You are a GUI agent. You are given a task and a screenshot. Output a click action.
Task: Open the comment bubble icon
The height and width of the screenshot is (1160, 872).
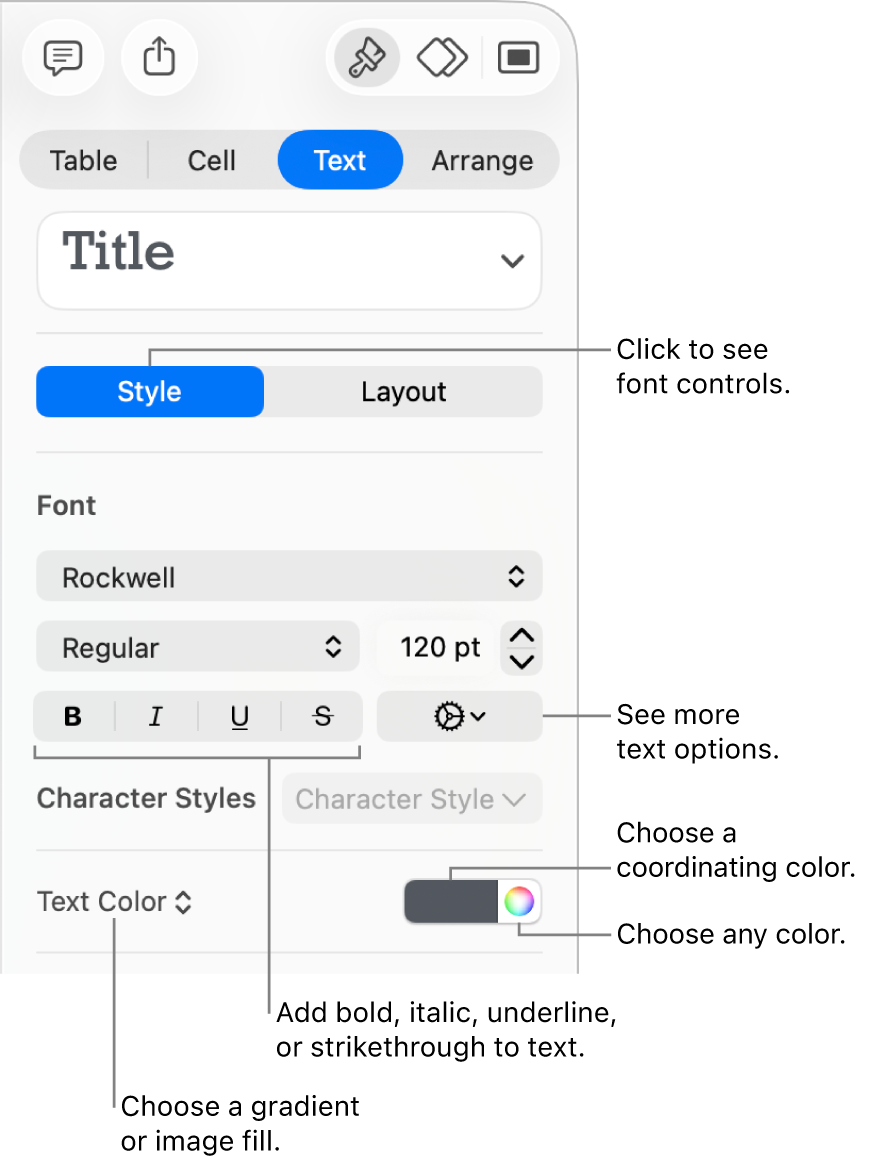[62, 58]
